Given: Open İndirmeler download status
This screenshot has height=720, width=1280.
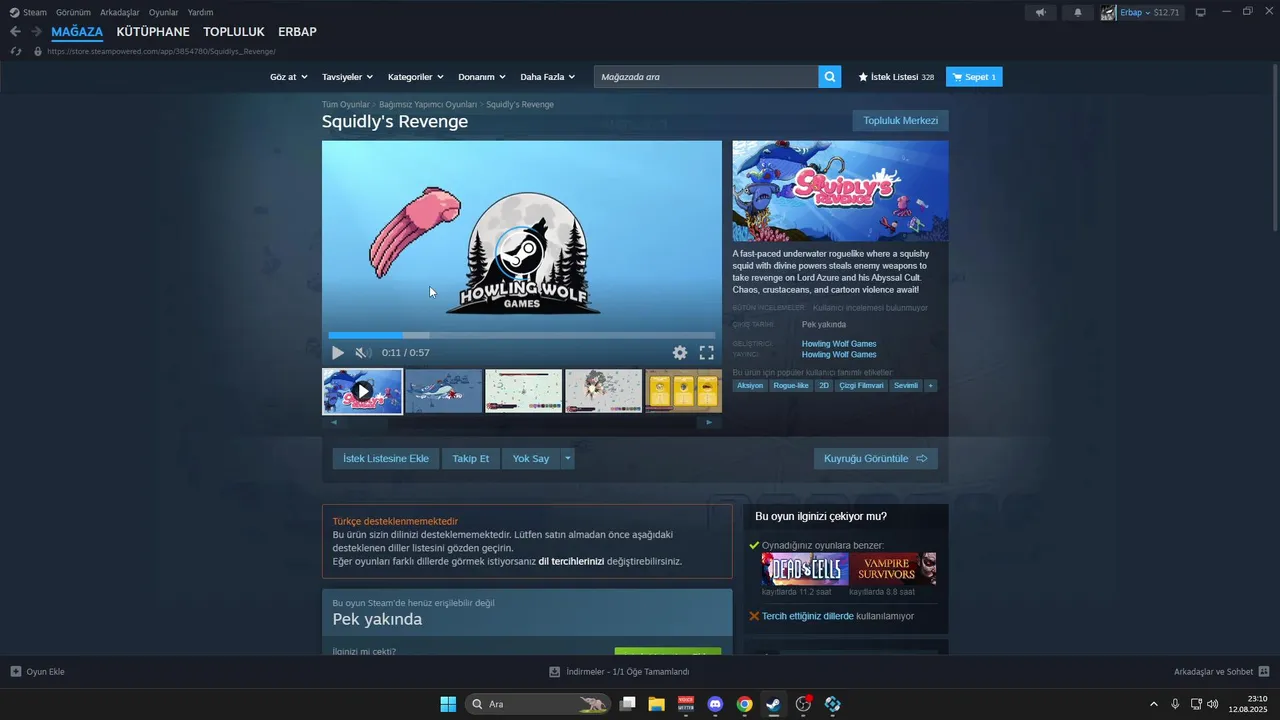Looking at the screenshot, I should [x=620, y=672].
